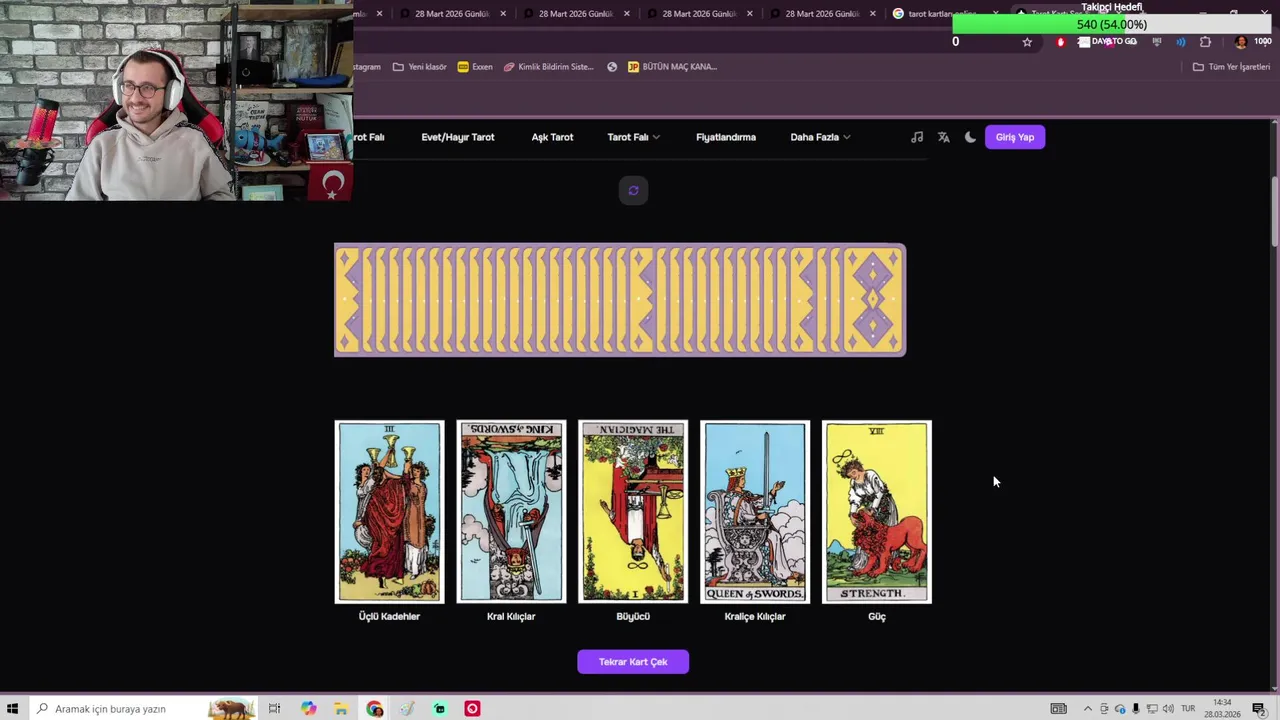1280x720 pixels.
Task: Open Task View on the taskbar
Action: [274, 709]
